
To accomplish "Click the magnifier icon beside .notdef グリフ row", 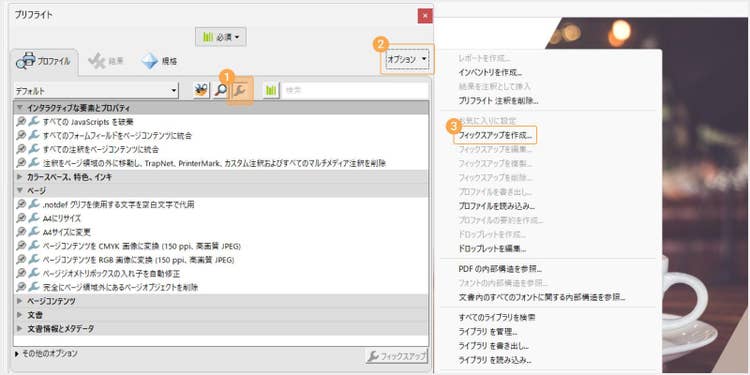I will (21, 204).
